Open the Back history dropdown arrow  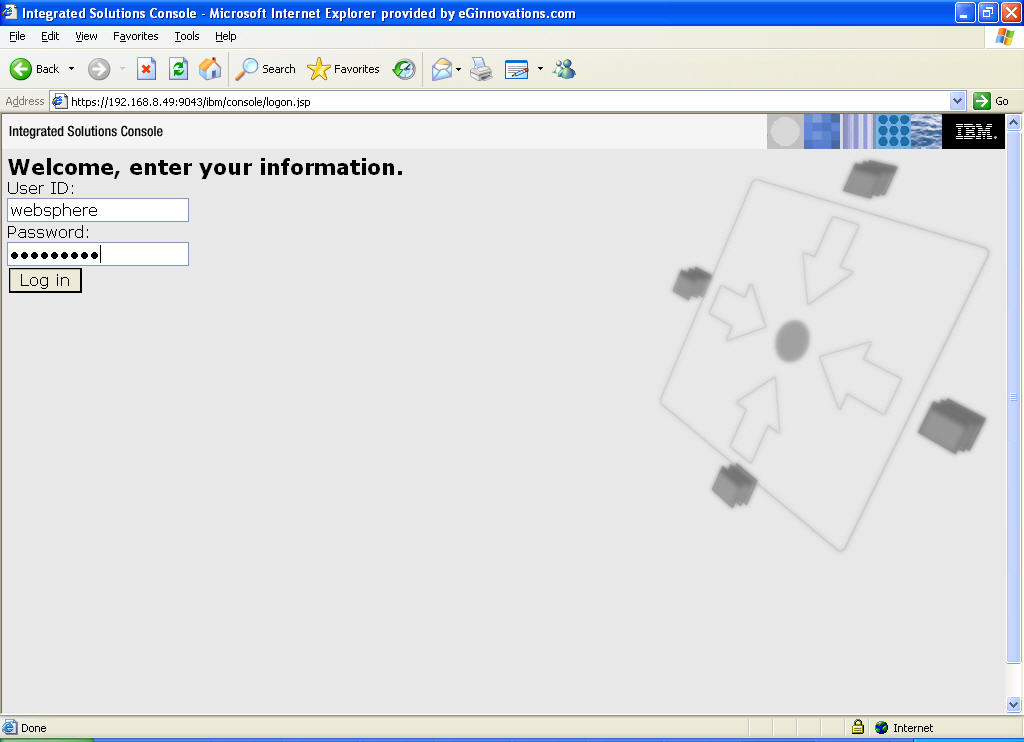click(71, 69)
